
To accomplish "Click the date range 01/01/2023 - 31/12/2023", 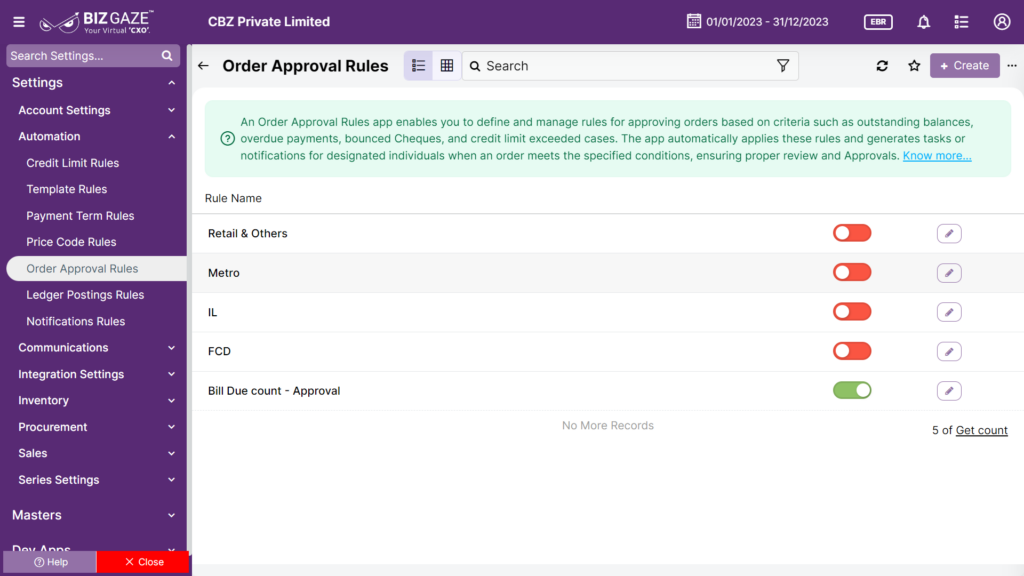I will pos(767,22).
